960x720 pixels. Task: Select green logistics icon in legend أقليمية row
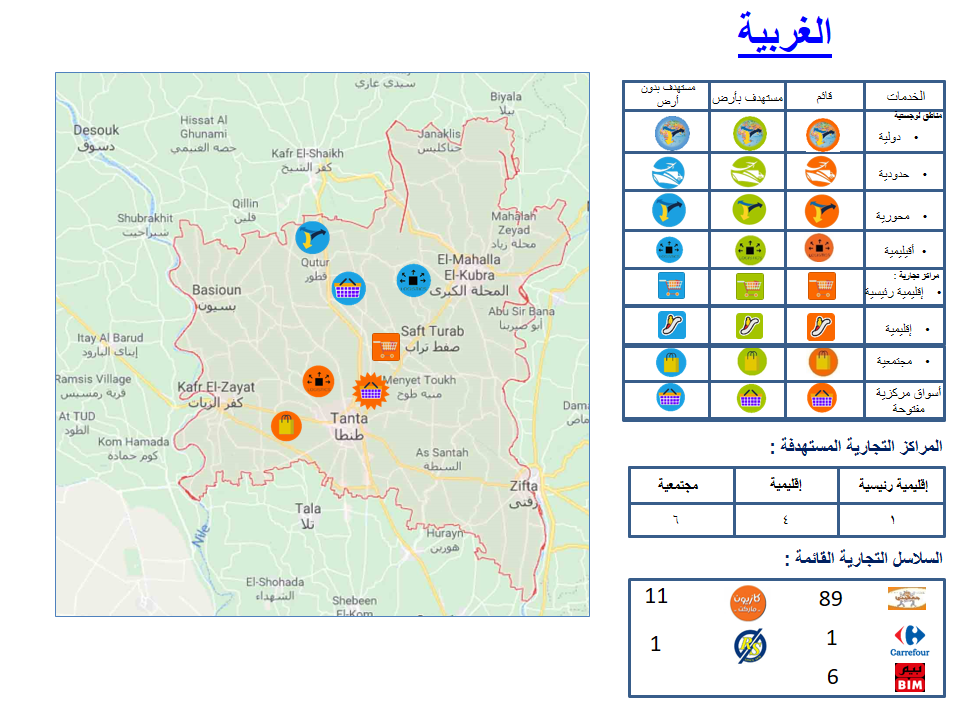[x=749, y=250]
